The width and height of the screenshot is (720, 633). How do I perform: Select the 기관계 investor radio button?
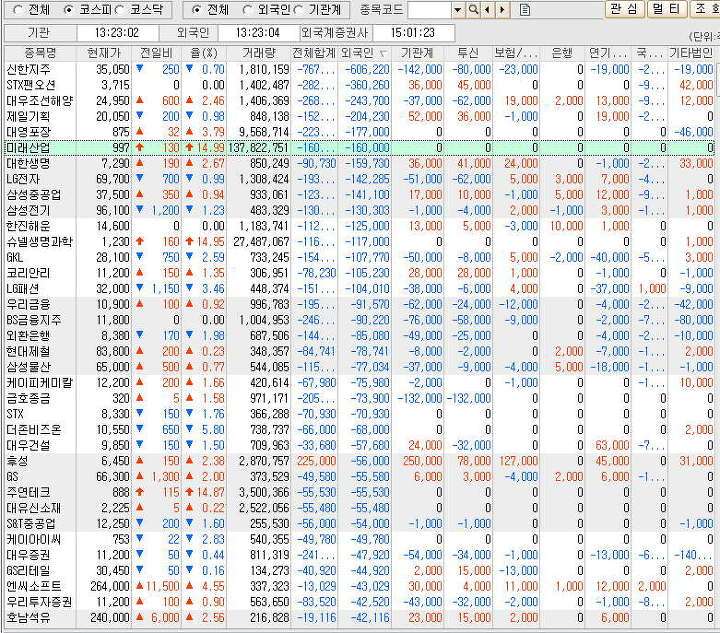point(298,10)
